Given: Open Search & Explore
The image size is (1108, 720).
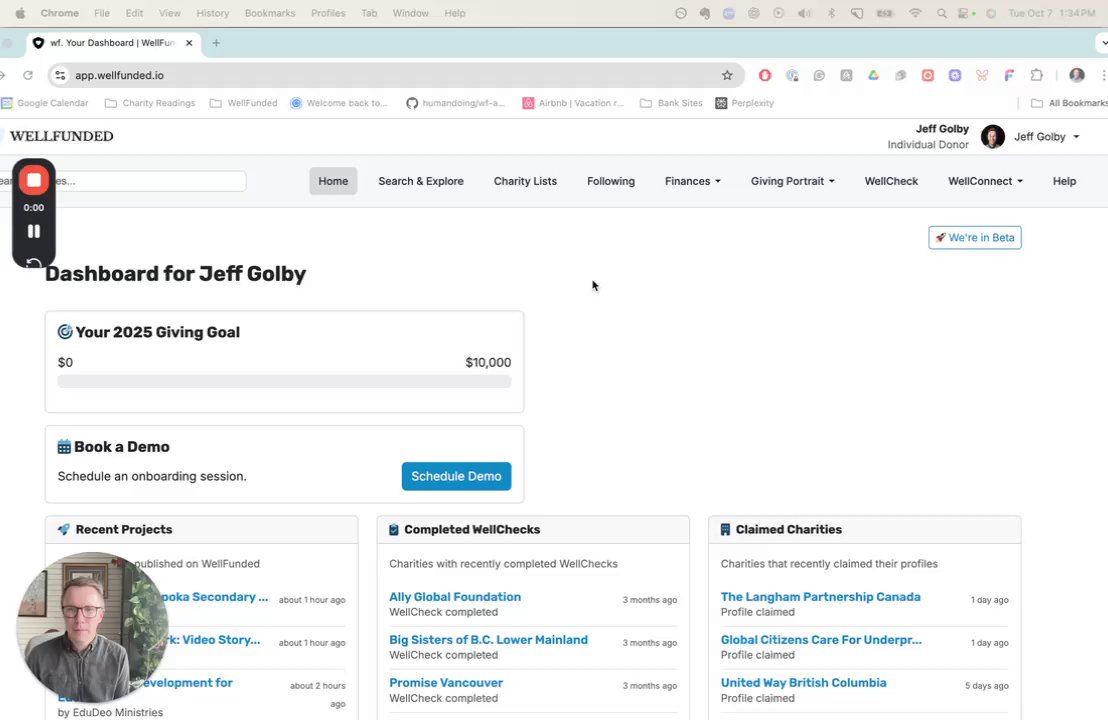Looking at the screenshot, I should (x=420, y=181).
